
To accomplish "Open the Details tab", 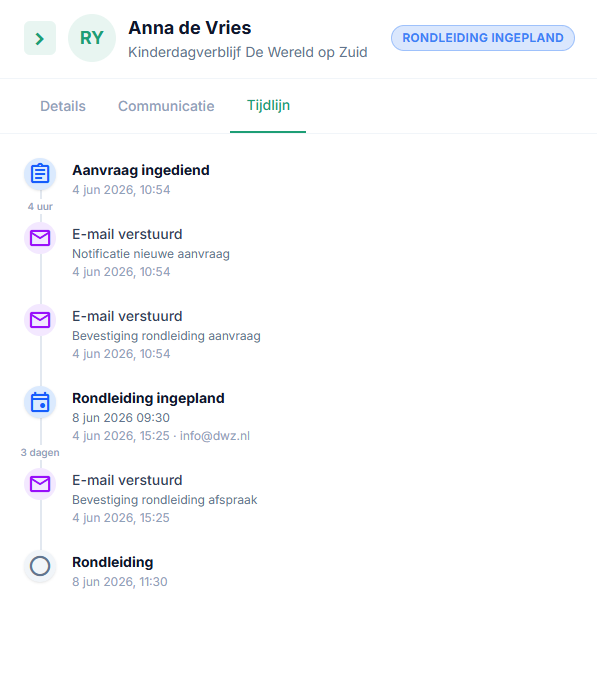I will (63, 106).
